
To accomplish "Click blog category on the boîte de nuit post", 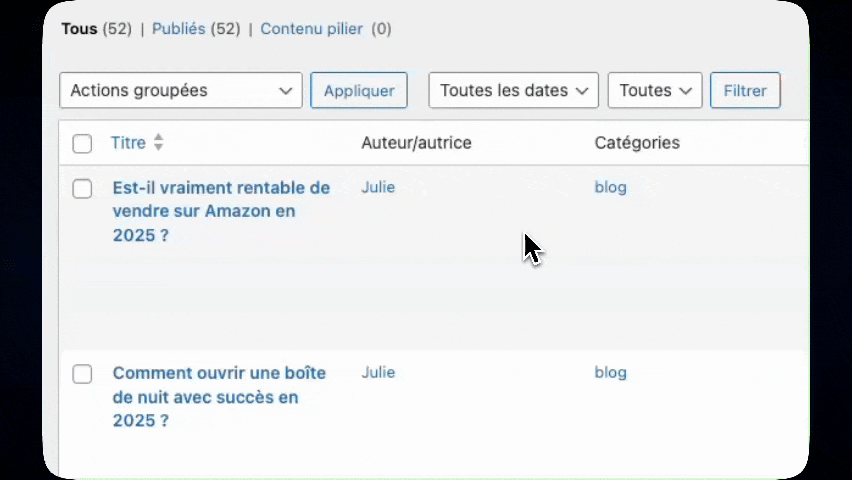I will pos(610,372).
